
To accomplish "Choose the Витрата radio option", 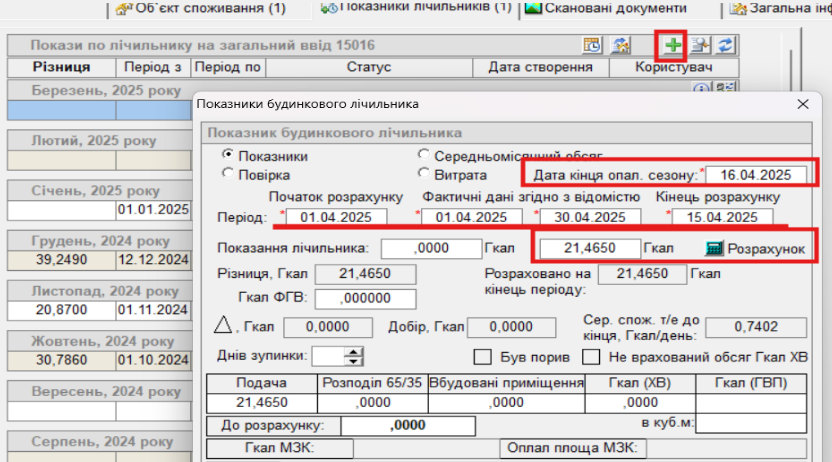I will [x=424, y=174].
